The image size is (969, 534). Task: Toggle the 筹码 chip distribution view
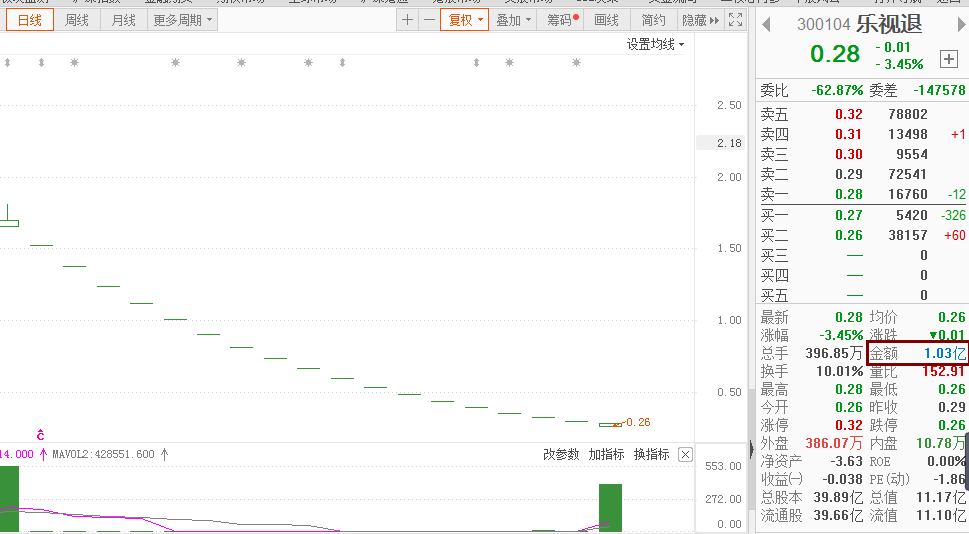pyautogui.click(x=560, y=20)
